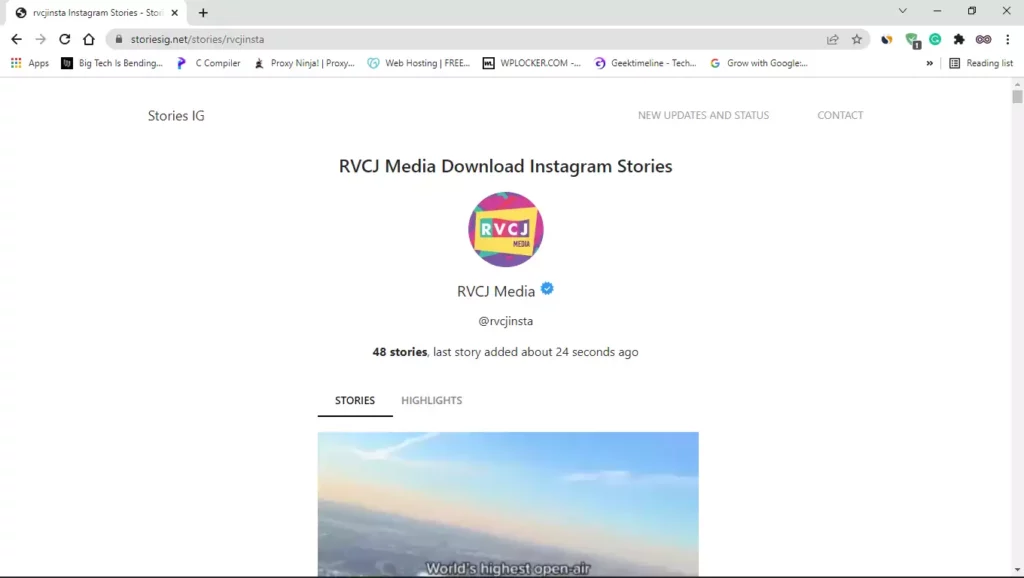This screenshot has height=578, width=1024.
Task: Bookmark this page with the star
Action: click(857, 39)
